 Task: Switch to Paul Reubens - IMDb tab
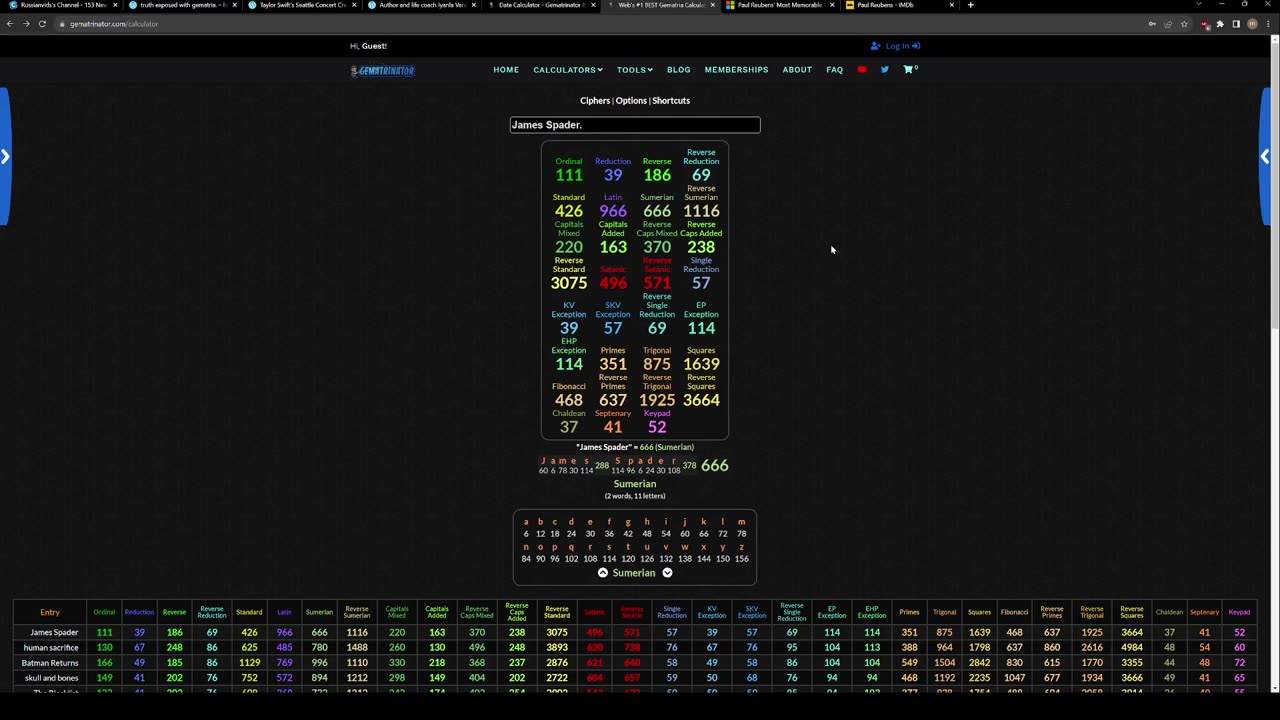coord(899,5)
